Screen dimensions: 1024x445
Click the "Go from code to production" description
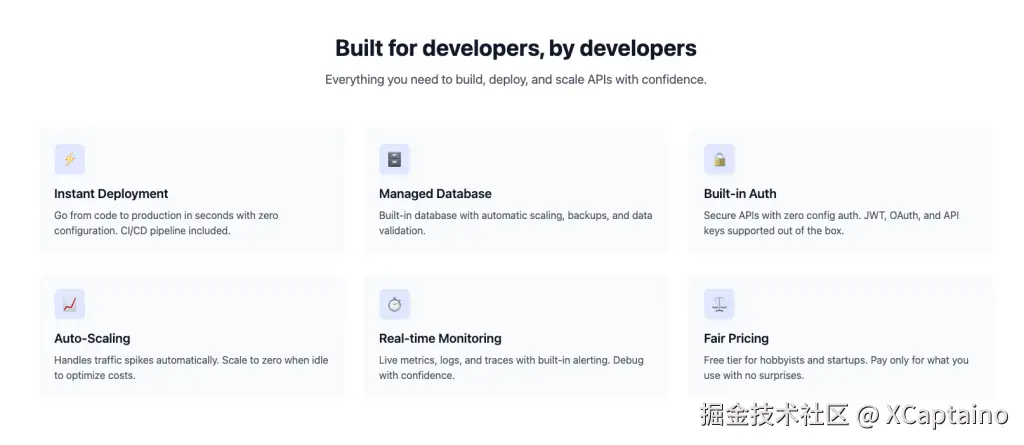166,223
